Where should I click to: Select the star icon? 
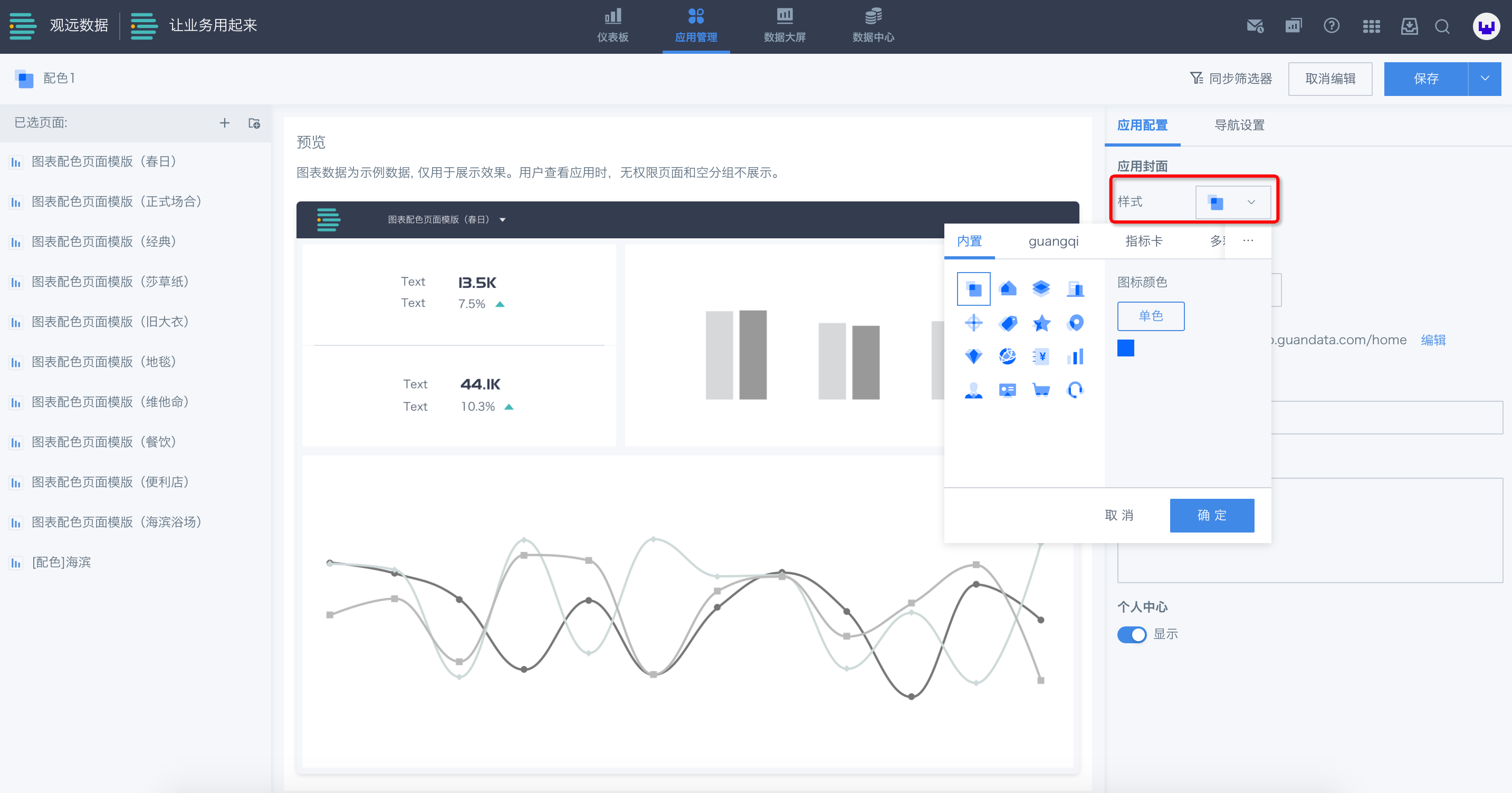coord(1041,323)
